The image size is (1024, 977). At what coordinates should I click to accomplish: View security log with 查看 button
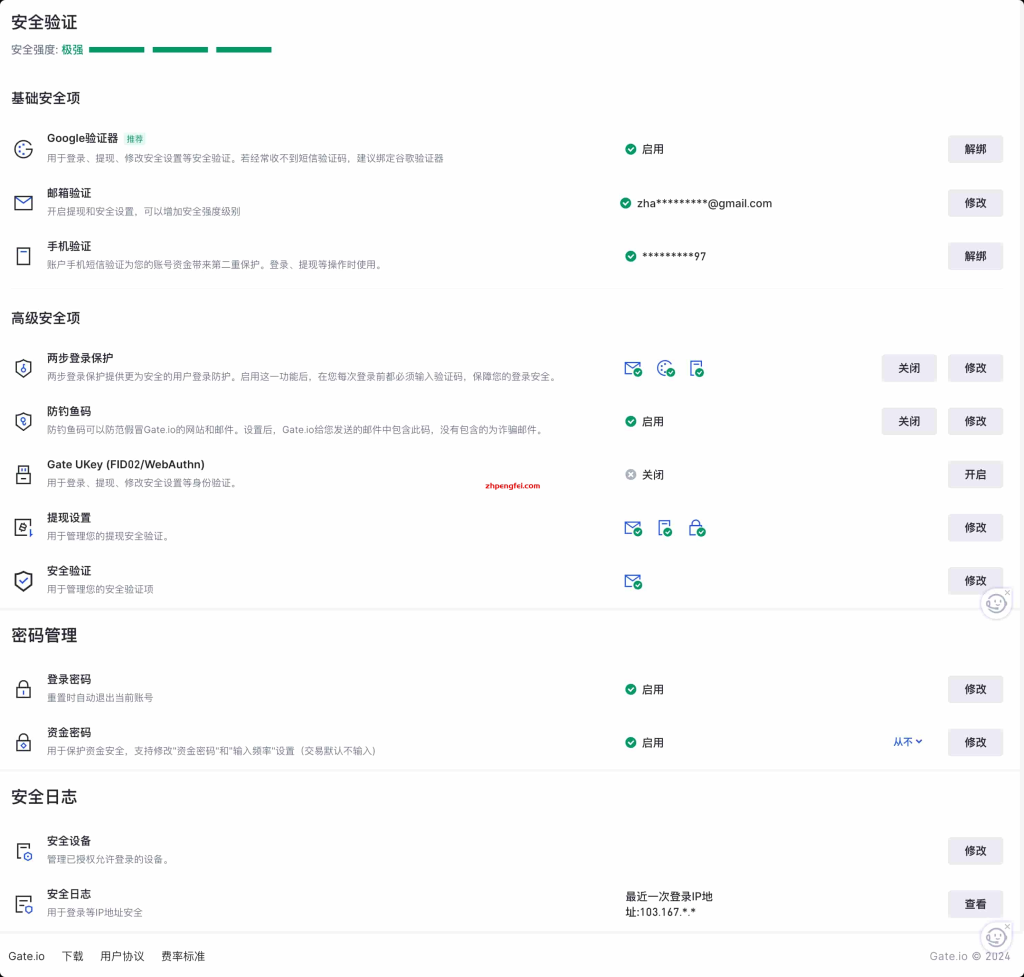click(975, 905)
